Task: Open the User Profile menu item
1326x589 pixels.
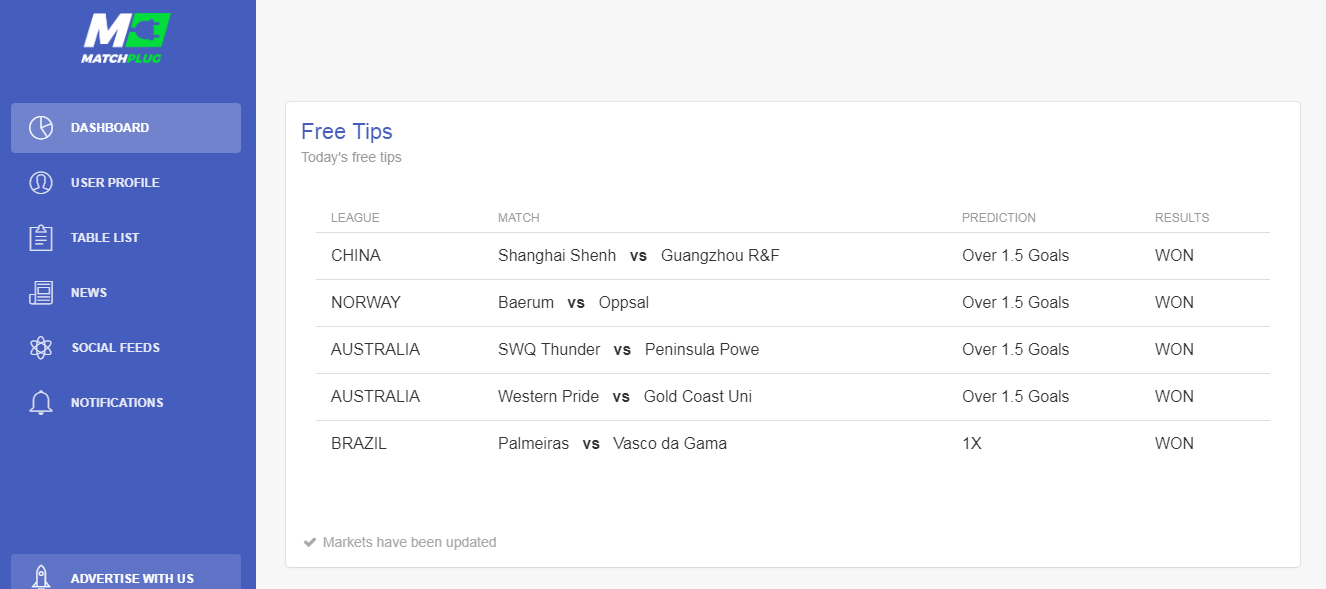Action: click(x=115, y=183)
